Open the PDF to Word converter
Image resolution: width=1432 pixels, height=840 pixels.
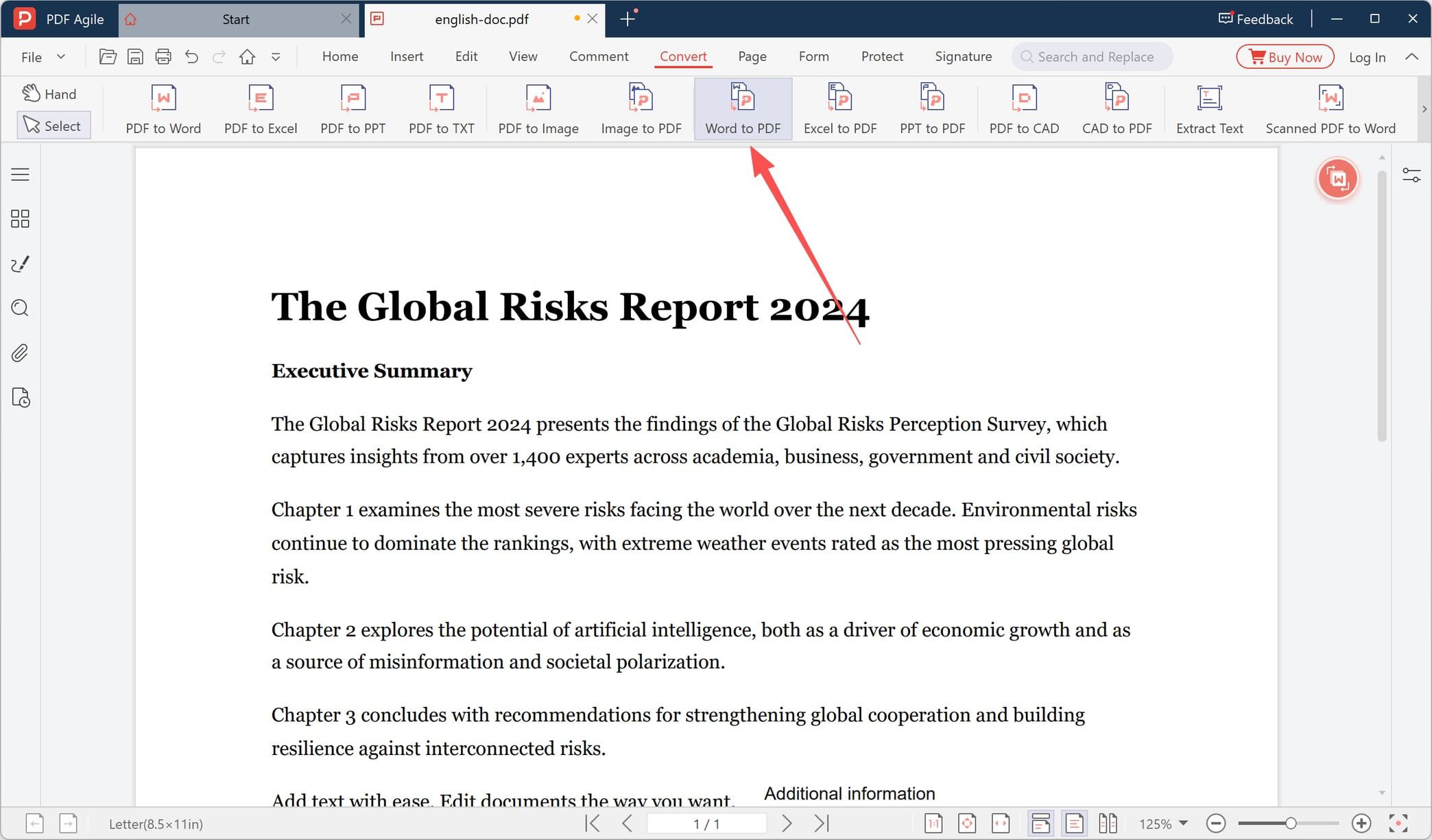[163, 109]
